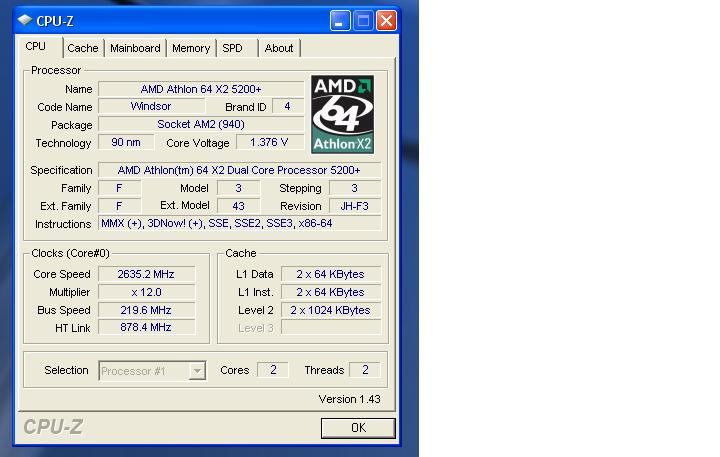Click the Specification field text
Viewport: 720px width, 457px height.
click(239, 170)
